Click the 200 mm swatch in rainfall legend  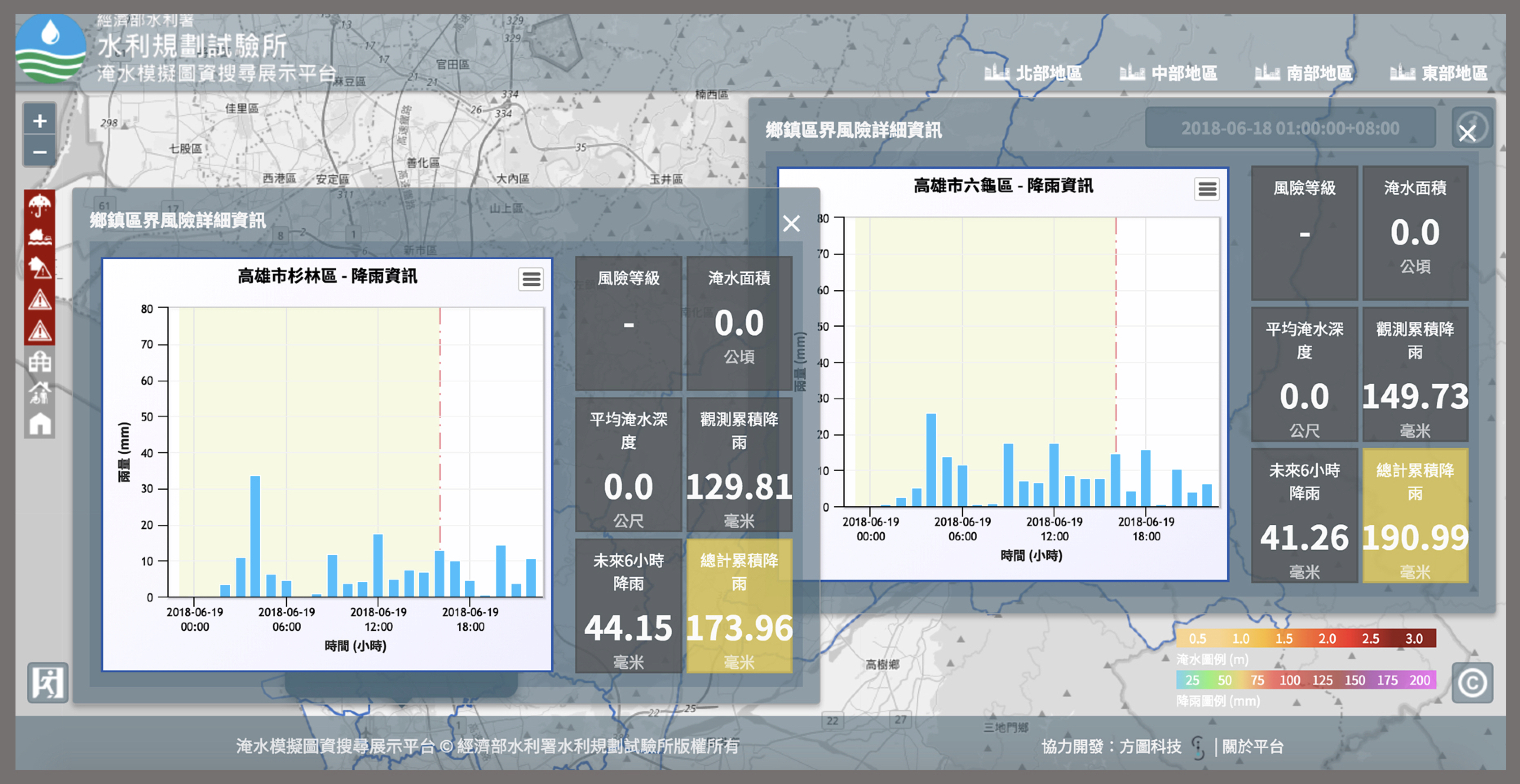(1420, 680)
